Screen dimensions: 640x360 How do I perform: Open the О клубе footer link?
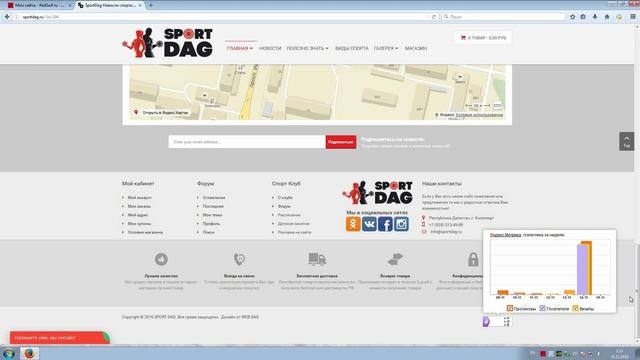(285, 198)
